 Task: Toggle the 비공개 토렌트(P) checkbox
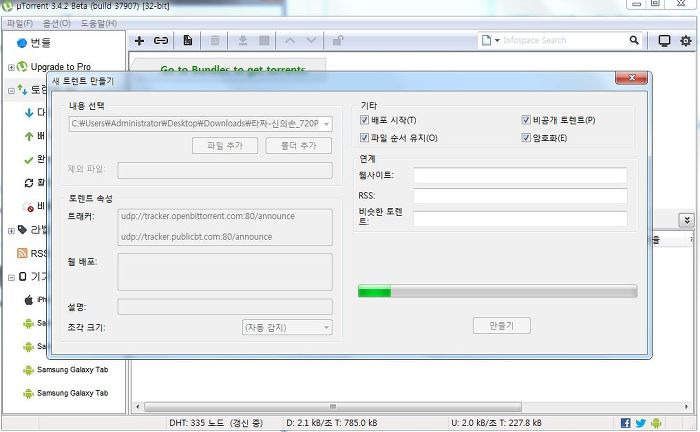click(x=526, y=120)
